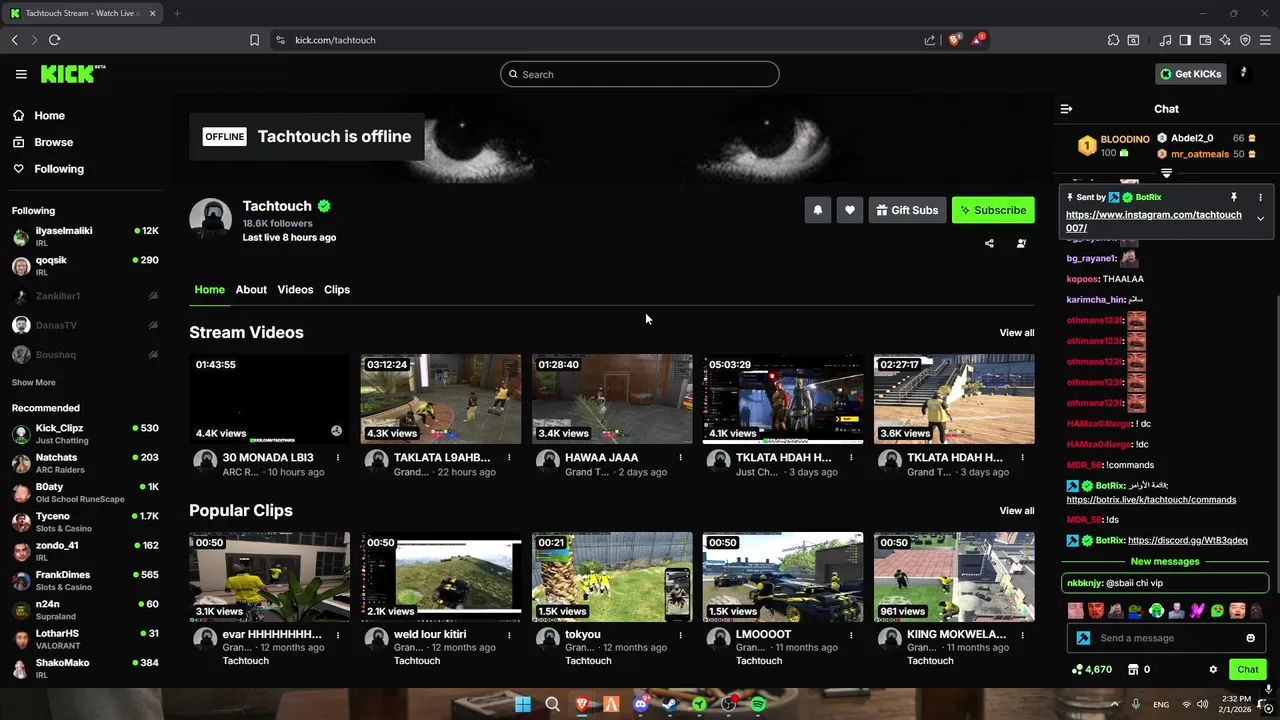Open options for tokyou clip
The width and height of the screenshot is (1280, 720).
[x=680, y=635]
